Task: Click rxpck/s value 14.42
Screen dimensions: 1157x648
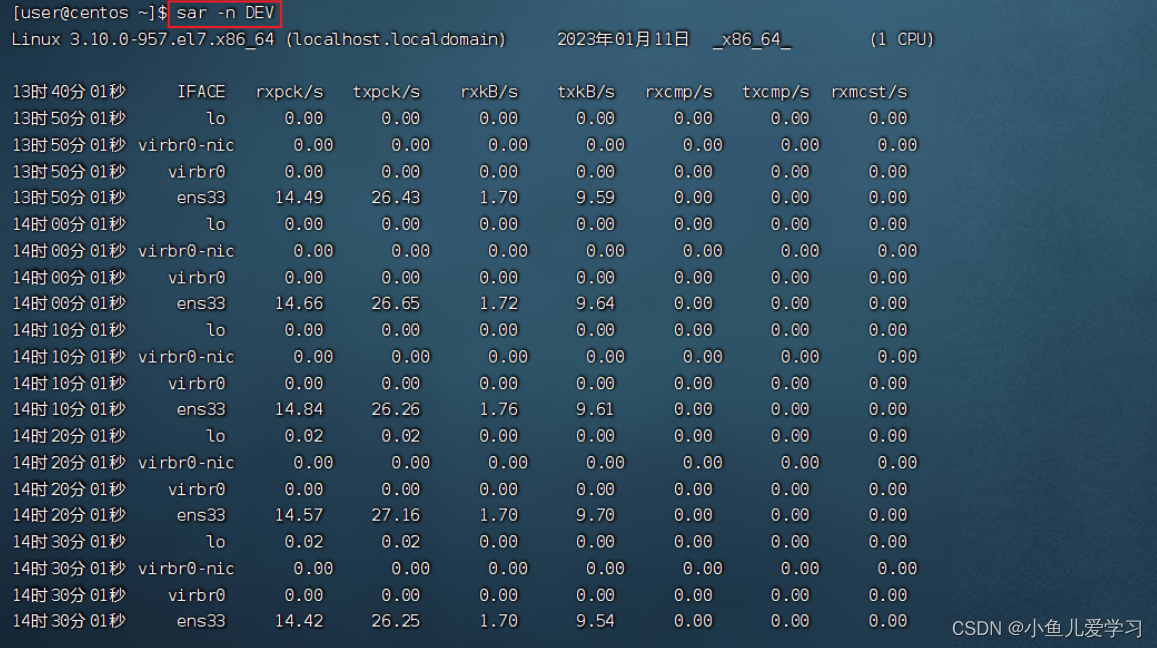Action: tap(299, 621)
